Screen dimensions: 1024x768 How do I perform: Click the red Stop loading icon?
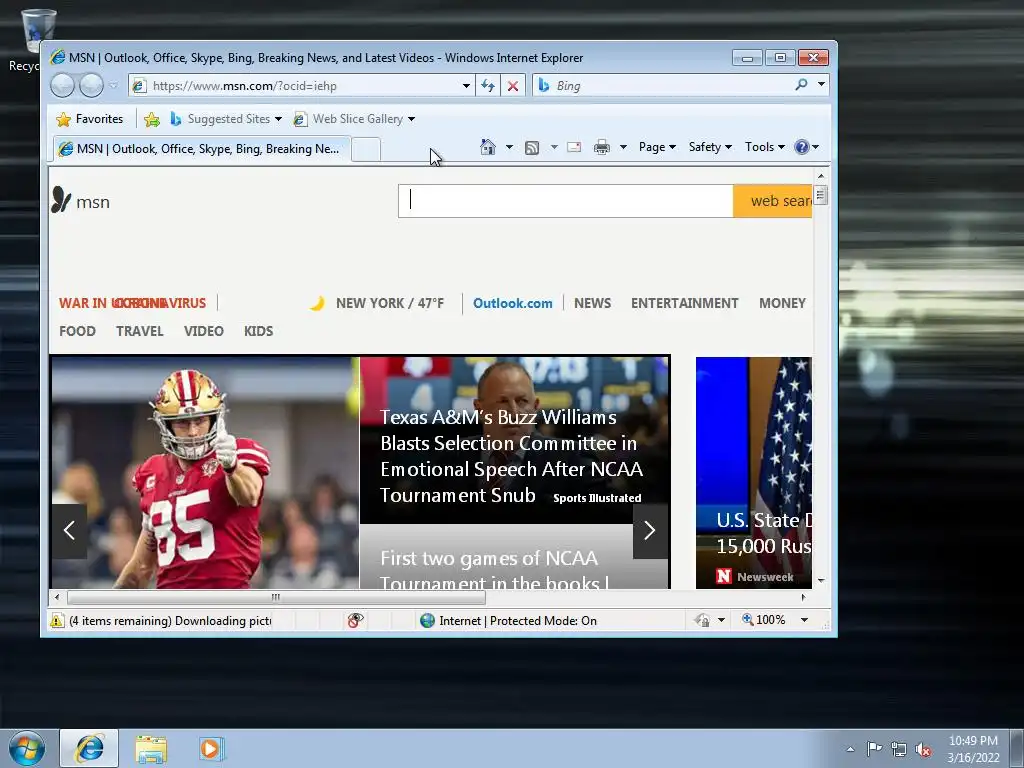pyautogui.click(x=513, y=86)
